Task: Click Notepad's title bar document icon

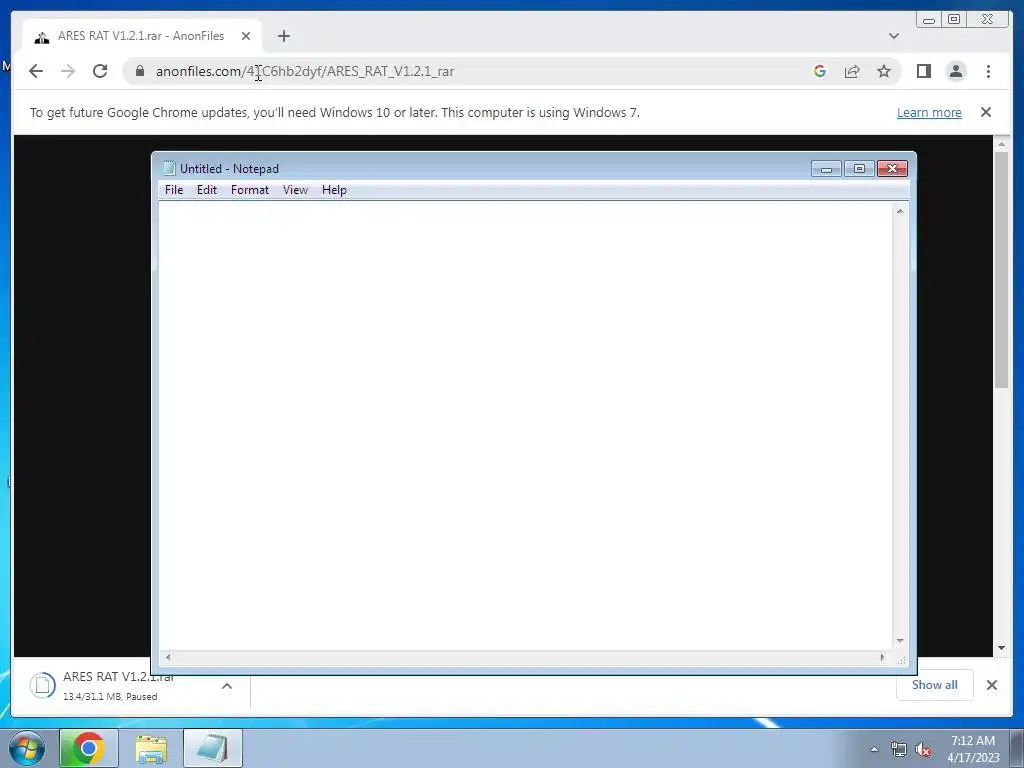Action: [169, 168]
